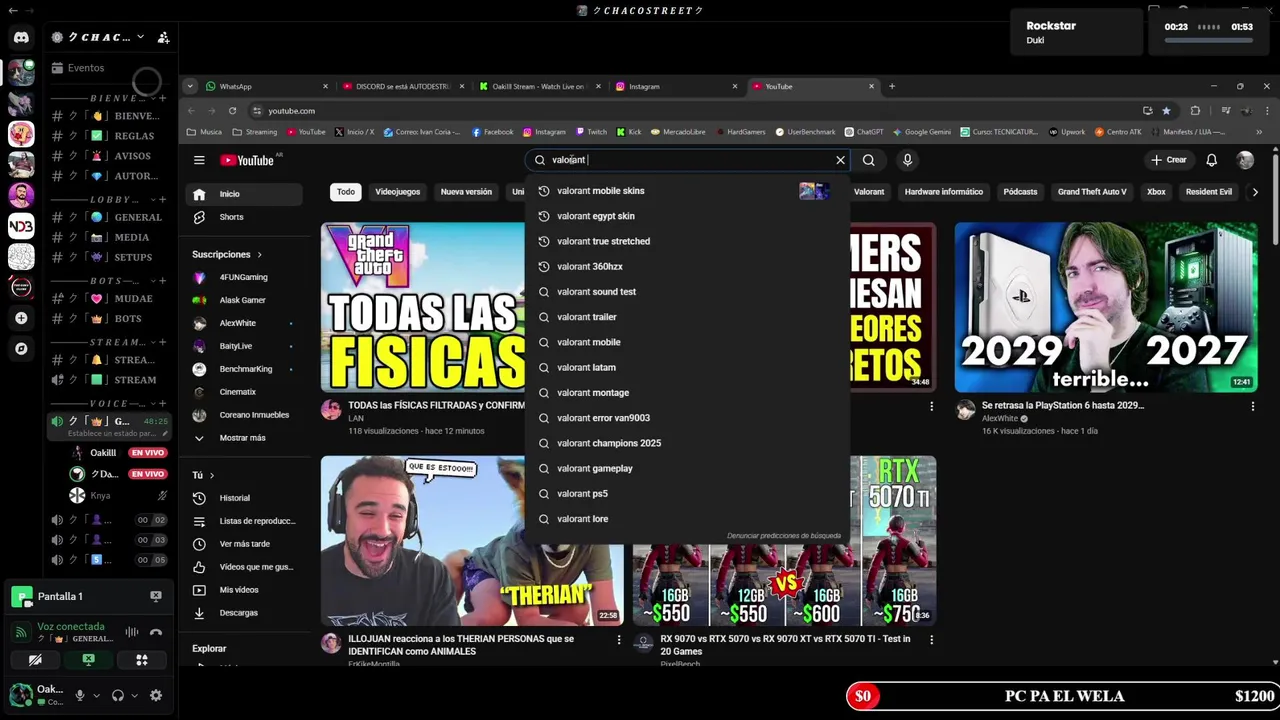Switch to Oakilll Stream Kick tab
This screenshot has width=1280, height=720.
click(x=540, y=86)
